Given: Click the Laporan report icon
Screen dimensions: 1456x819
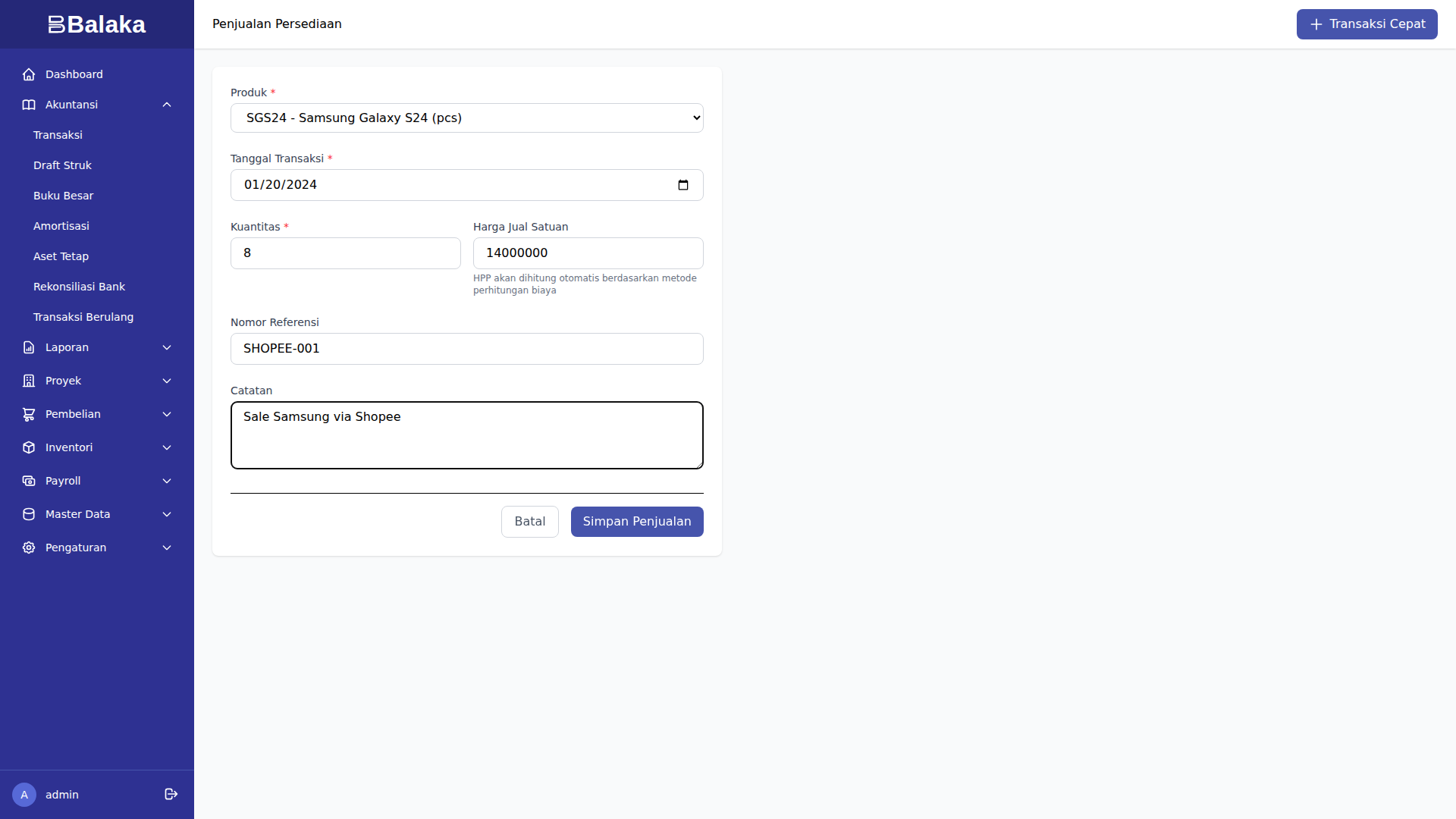Looking at the screenshot, I should pos(28,347).
